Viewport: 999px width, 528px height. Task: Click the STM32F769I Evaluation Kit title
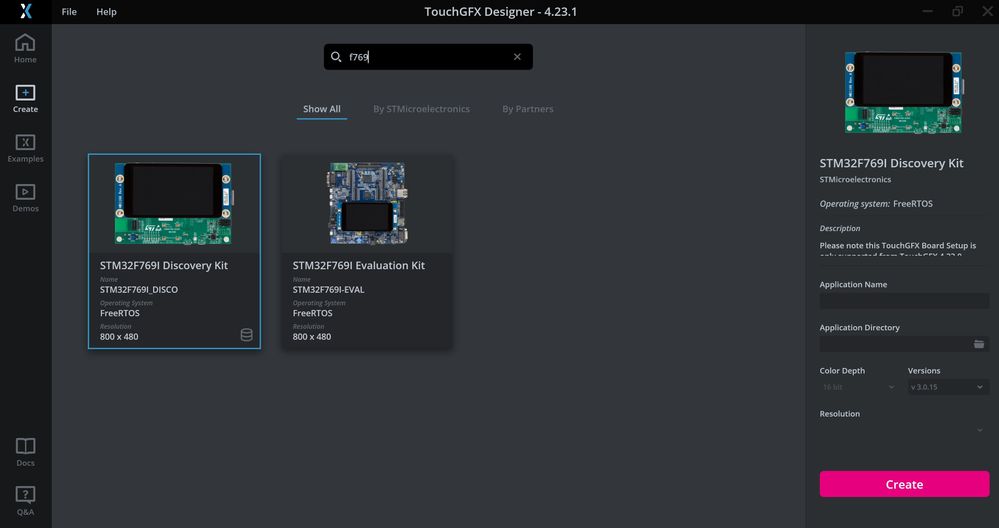click(359, 265)
